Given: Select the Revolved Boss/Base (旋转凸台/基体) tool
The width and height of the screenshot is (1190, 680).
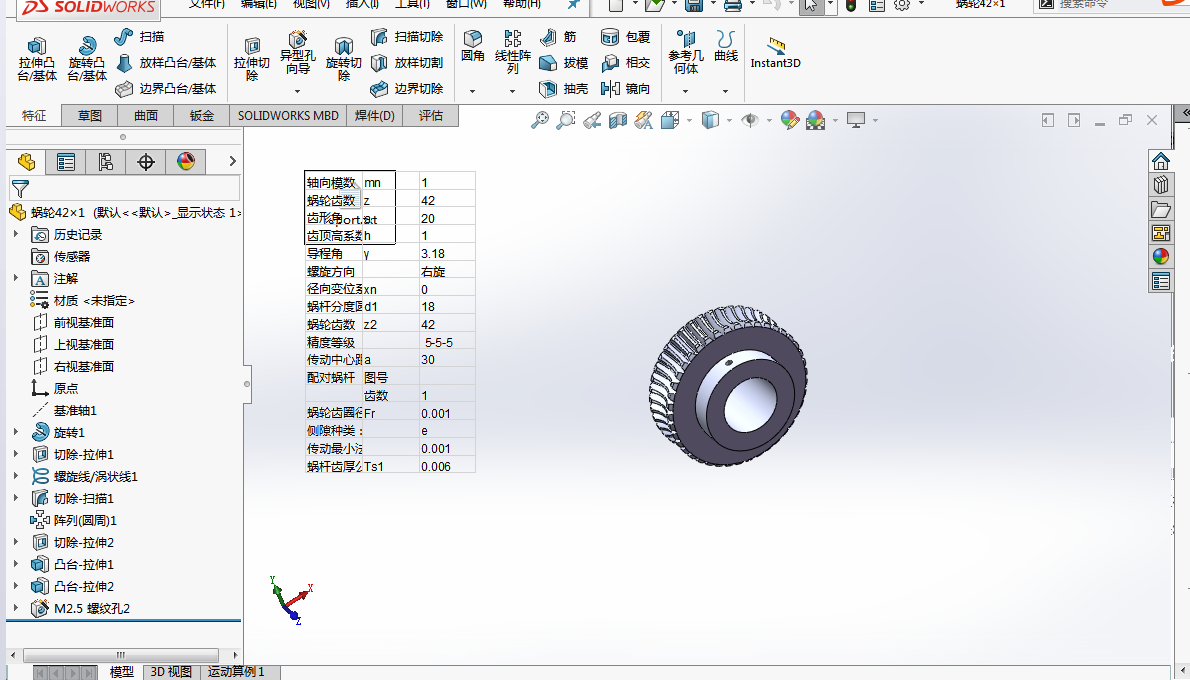Looking at the screenshot, I should 87,58.
